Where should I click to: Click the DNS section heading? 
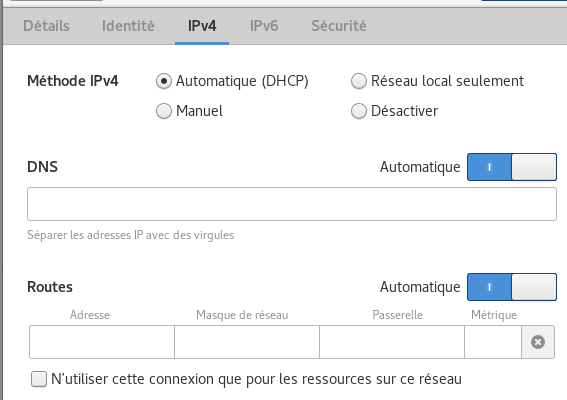42,167
